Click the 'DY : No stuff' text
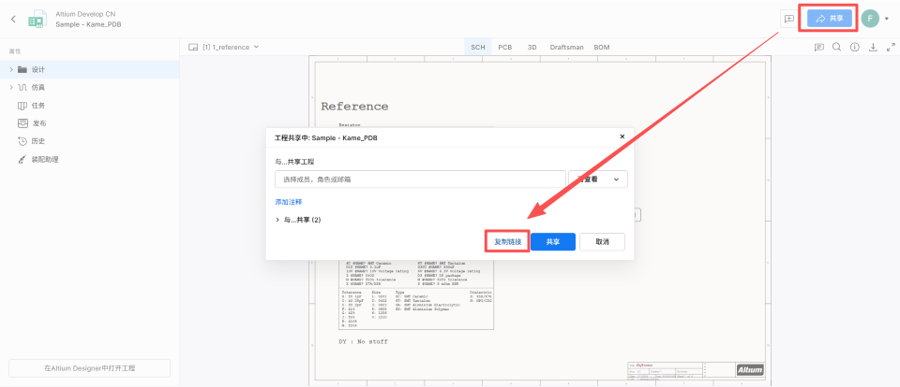Viewport: 900px width, 387px height. point(363,342)
